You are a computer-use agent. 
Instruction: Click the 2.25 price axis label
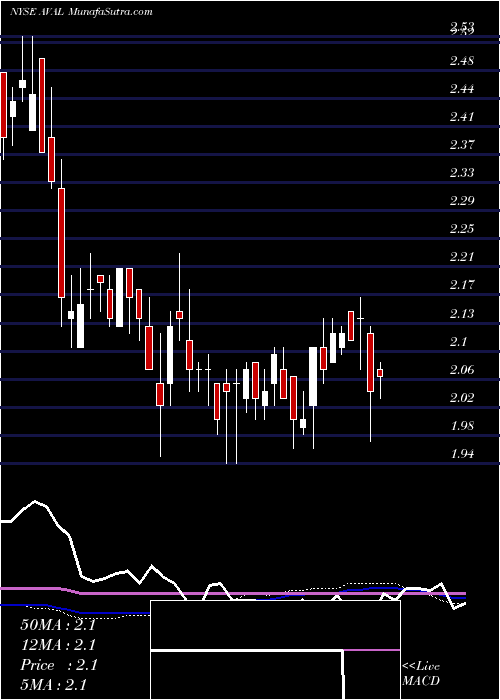pos(462,229)
